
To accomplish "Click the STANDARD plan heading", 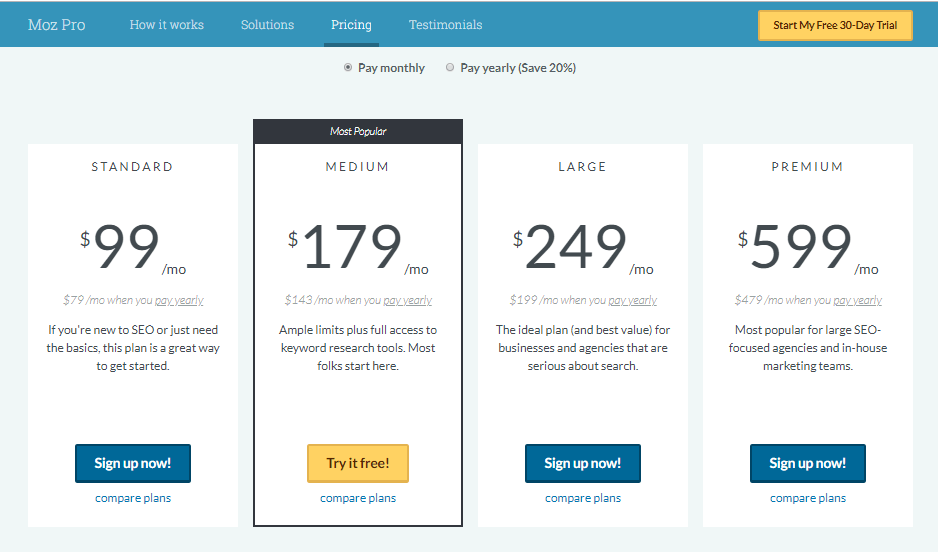I will click(132, 167).
